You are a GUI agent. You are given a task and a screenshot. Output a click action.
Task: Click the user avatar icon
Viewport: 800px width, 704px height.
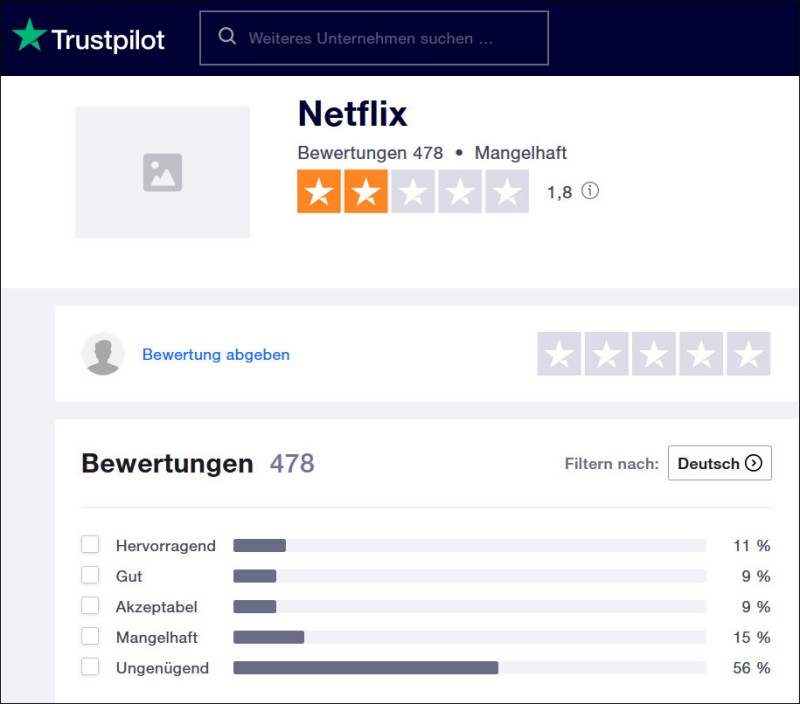click(x=103, y=354)
